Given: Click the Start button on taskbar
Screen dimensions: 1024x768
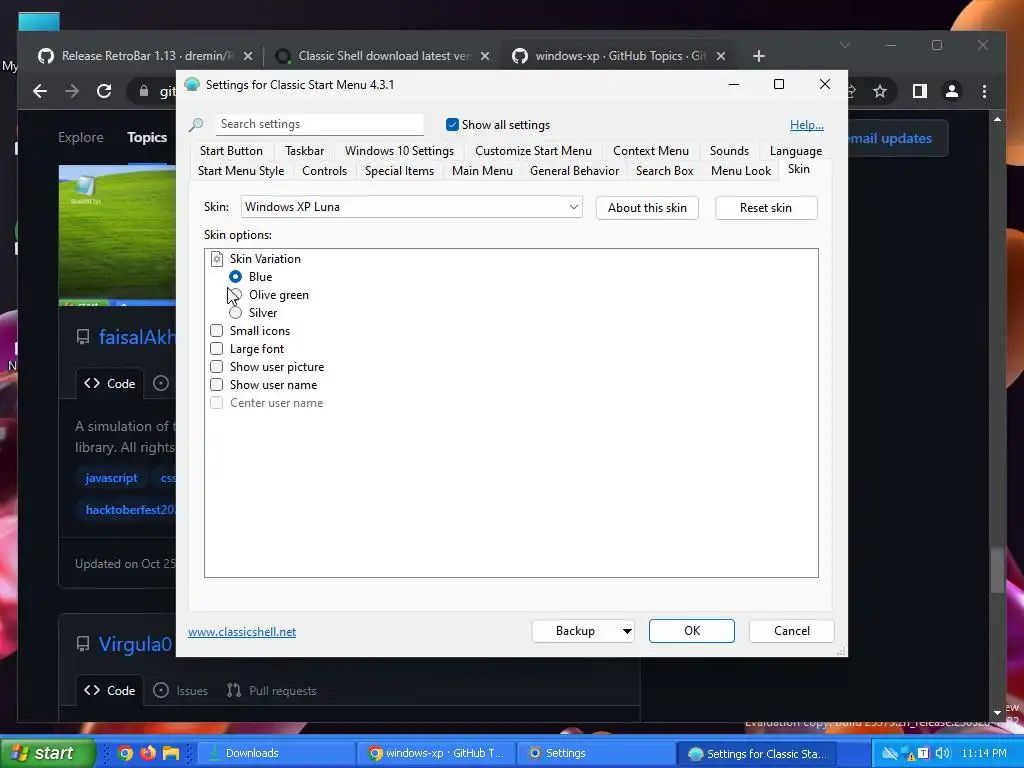Looking at the screenshot, I should pos(46,753).
